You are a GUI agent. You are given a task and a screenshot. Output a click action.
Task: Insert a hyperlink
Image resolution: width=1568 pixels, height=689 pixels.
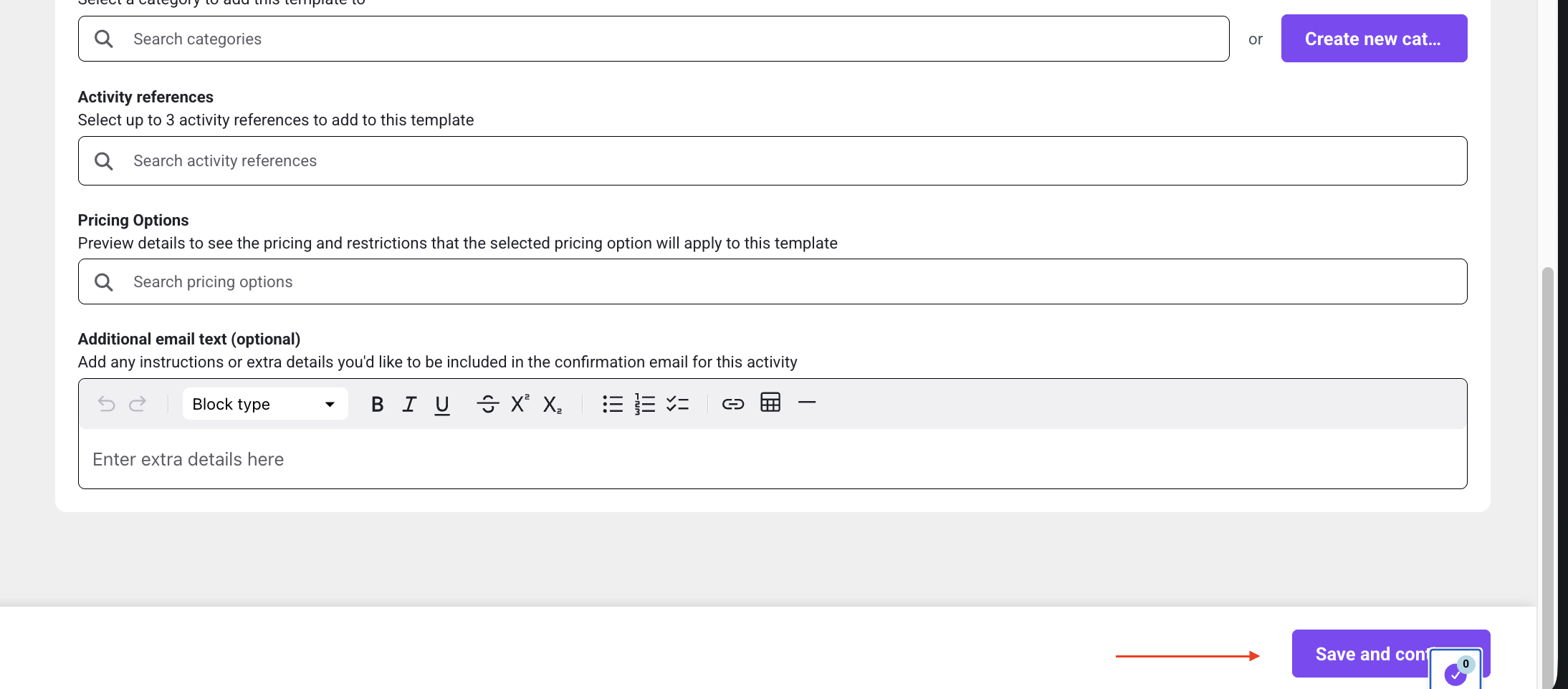pos(733,404)
